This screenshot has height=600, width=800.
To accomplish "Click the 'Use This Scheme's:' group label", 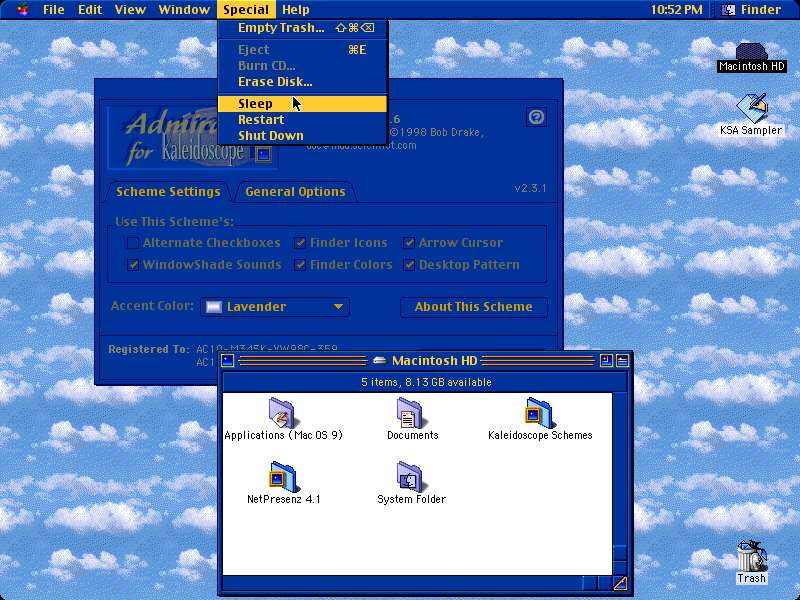I will pyautogui.click(x=174, y=221).
